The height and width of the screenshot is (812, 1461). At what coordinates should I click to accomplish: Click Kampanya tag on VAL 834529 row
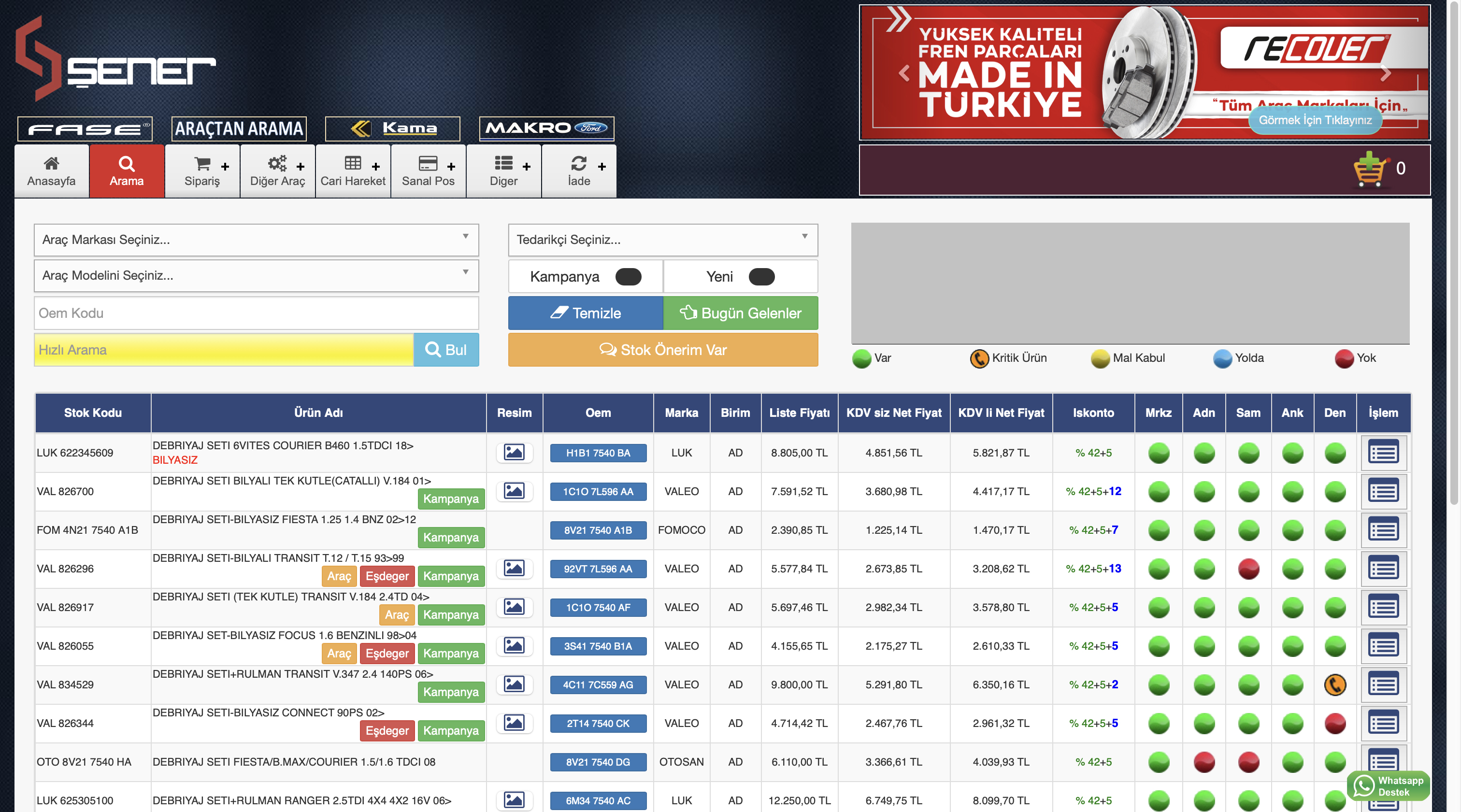click(451, 692)
